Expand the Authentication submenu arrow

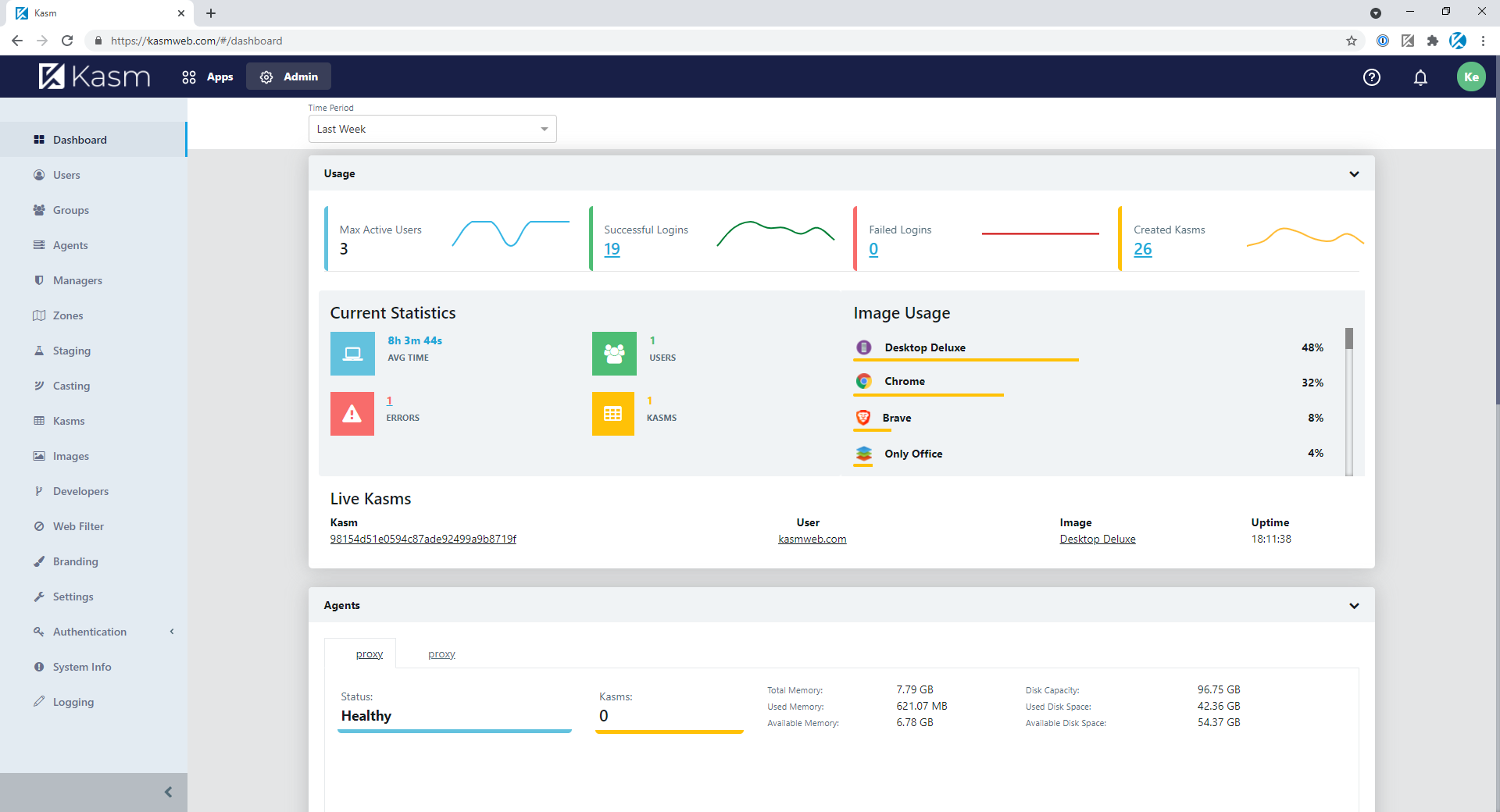coord(172,632)
